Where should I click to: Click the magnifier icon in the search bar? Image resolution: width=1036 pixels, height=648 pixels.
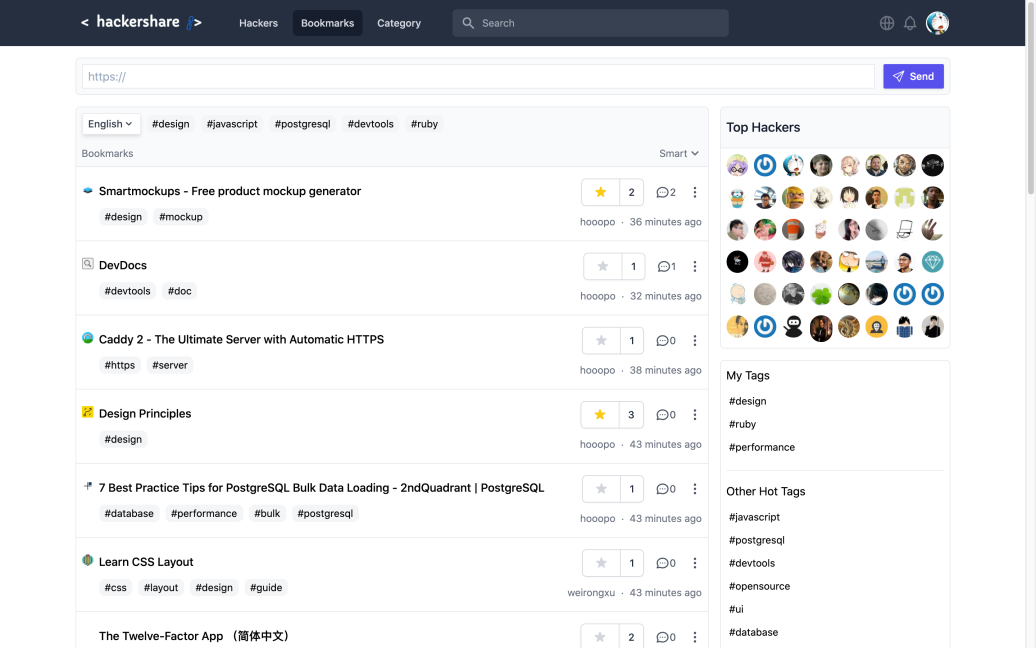[468, 22]
